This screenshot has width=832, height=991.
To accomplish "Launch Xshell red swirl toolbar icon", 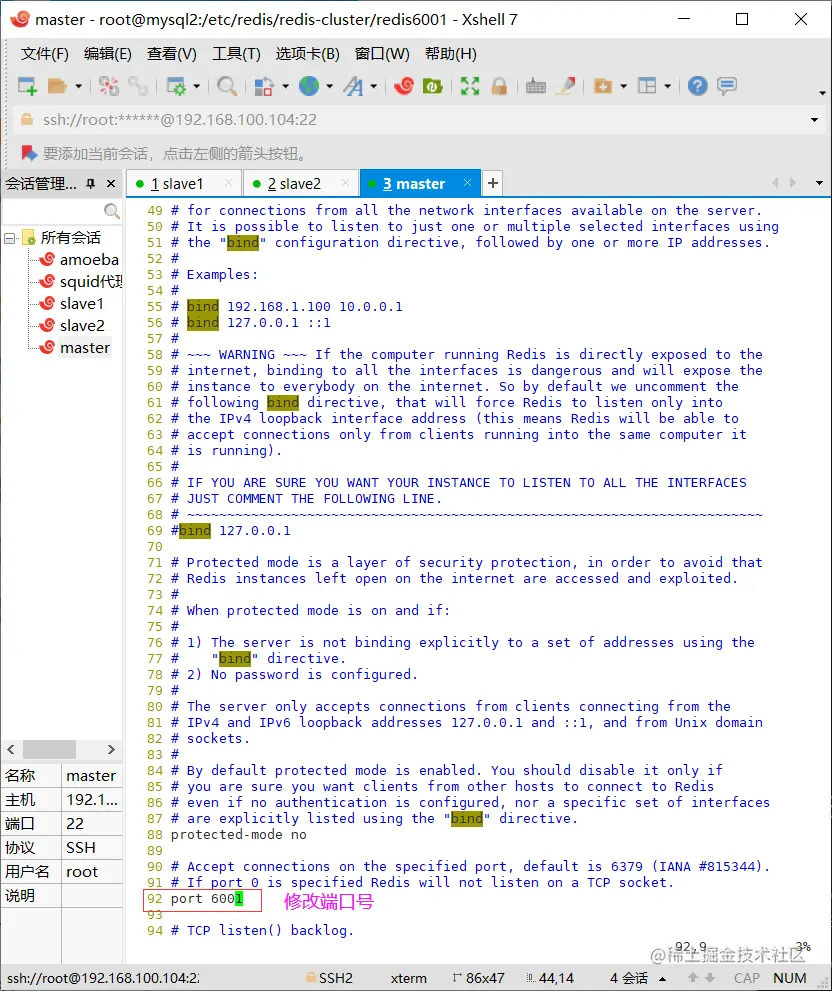I will pyautogui.click(x=403, y=86).
